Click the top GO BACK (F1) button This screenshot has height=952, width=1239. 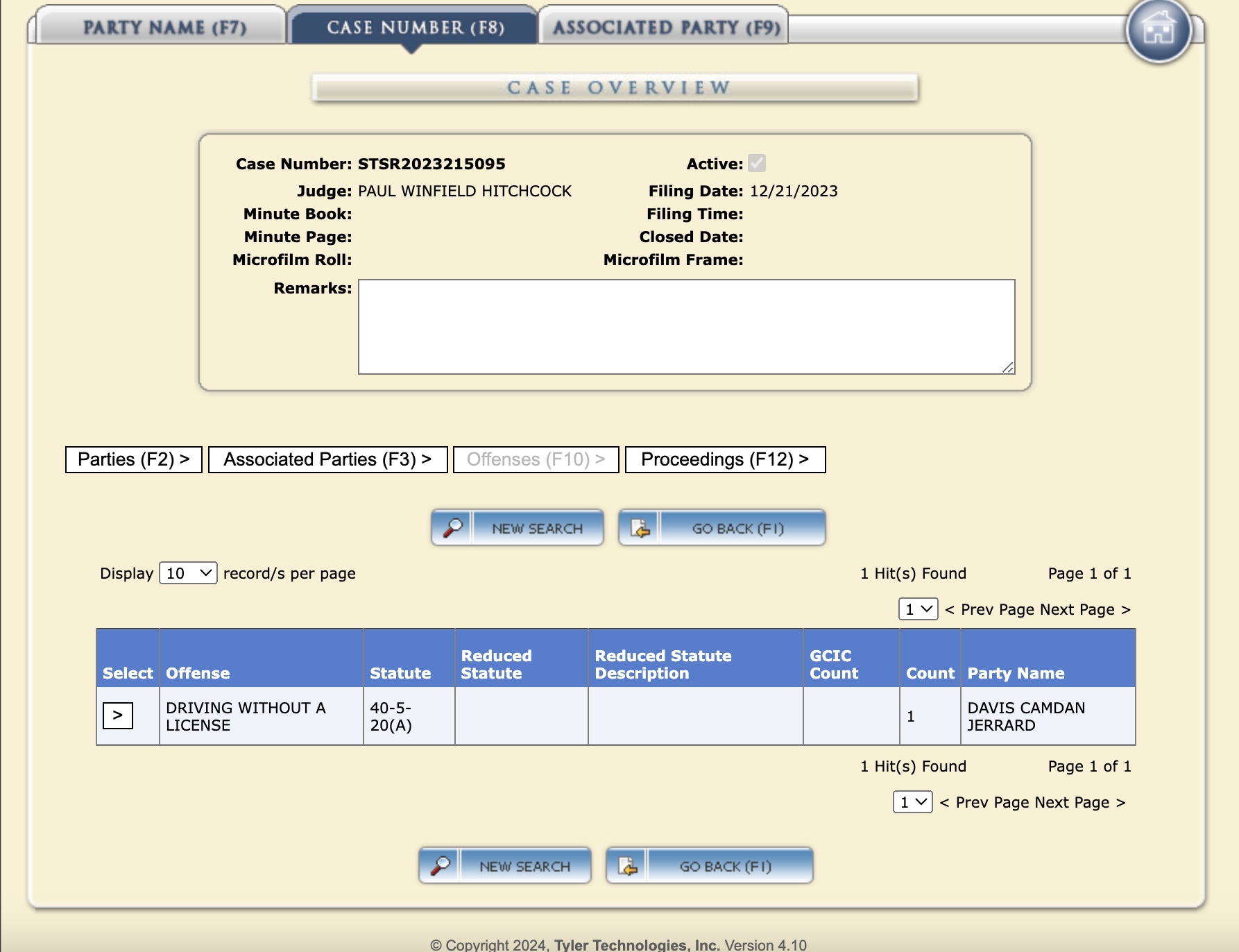point(721,528)
